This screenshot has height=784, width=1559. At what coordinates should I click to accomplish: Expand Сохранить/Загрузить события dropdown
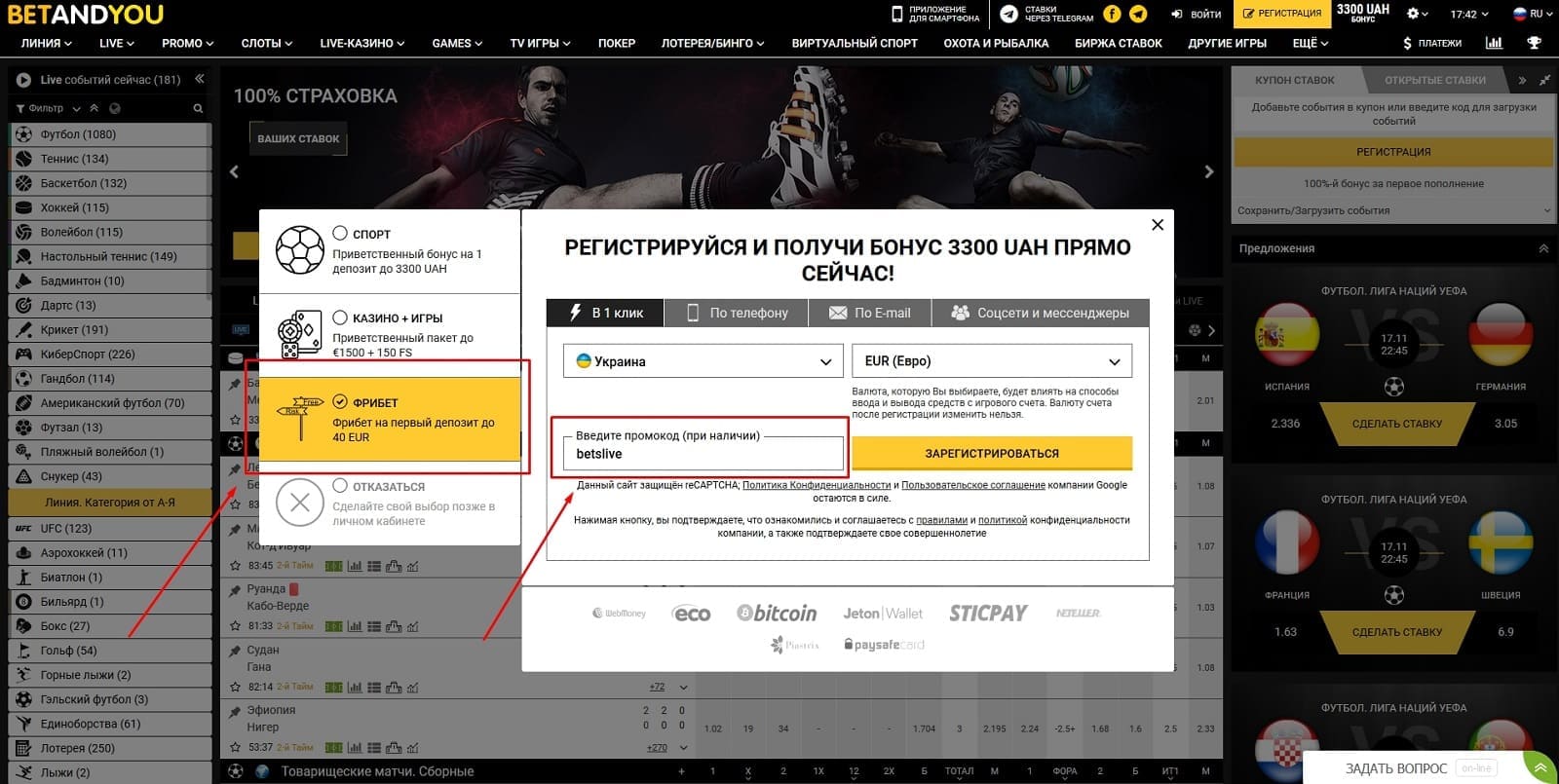click(1393, 210)
